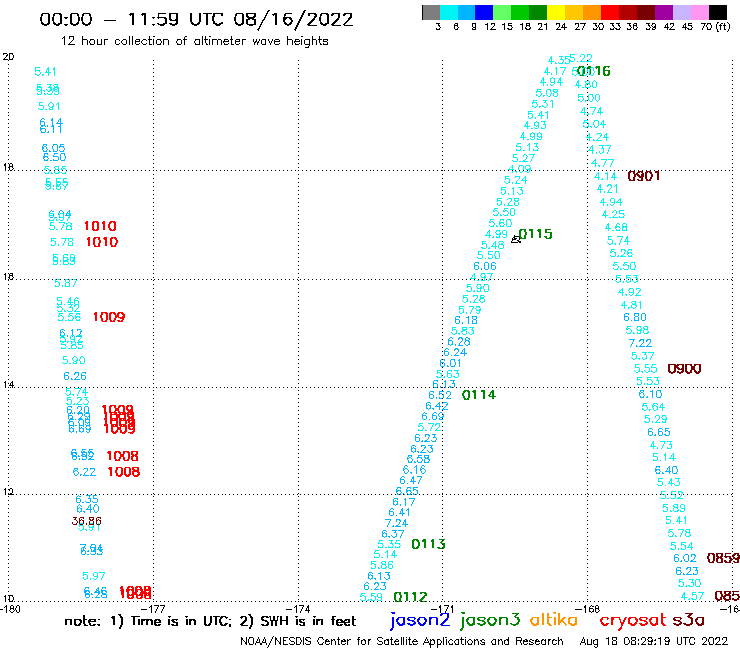Click the s3a time stamp 0859
The image size is (740, 650).
point(723,558)
